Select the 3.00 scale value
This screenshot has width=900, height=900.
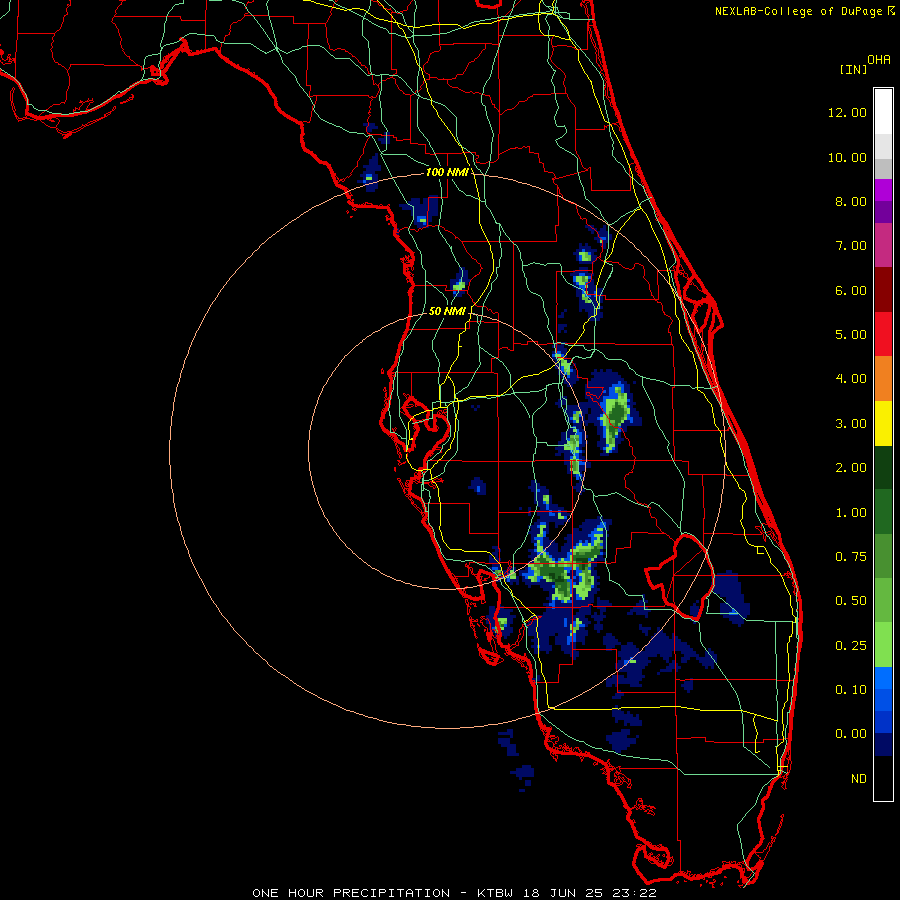pyautogui.click(x=851, y=424)
